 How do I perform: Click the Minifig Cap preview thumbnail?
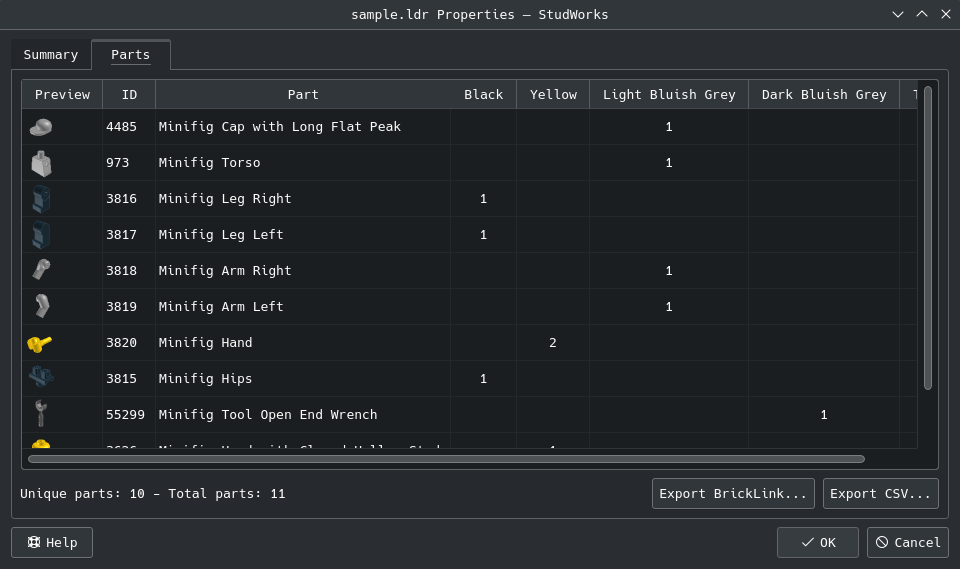(x=40, y=127)
